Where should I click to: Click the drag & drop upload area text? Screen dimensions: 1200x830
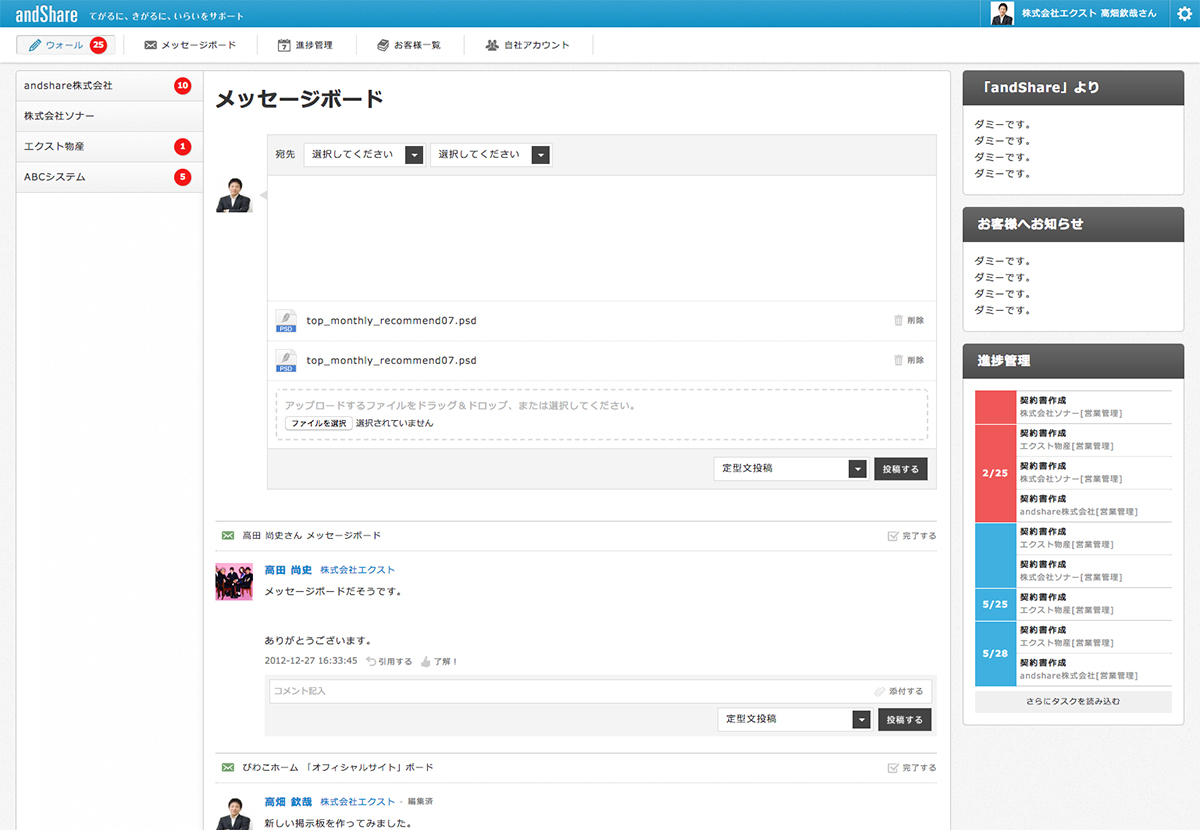[460, 406]
